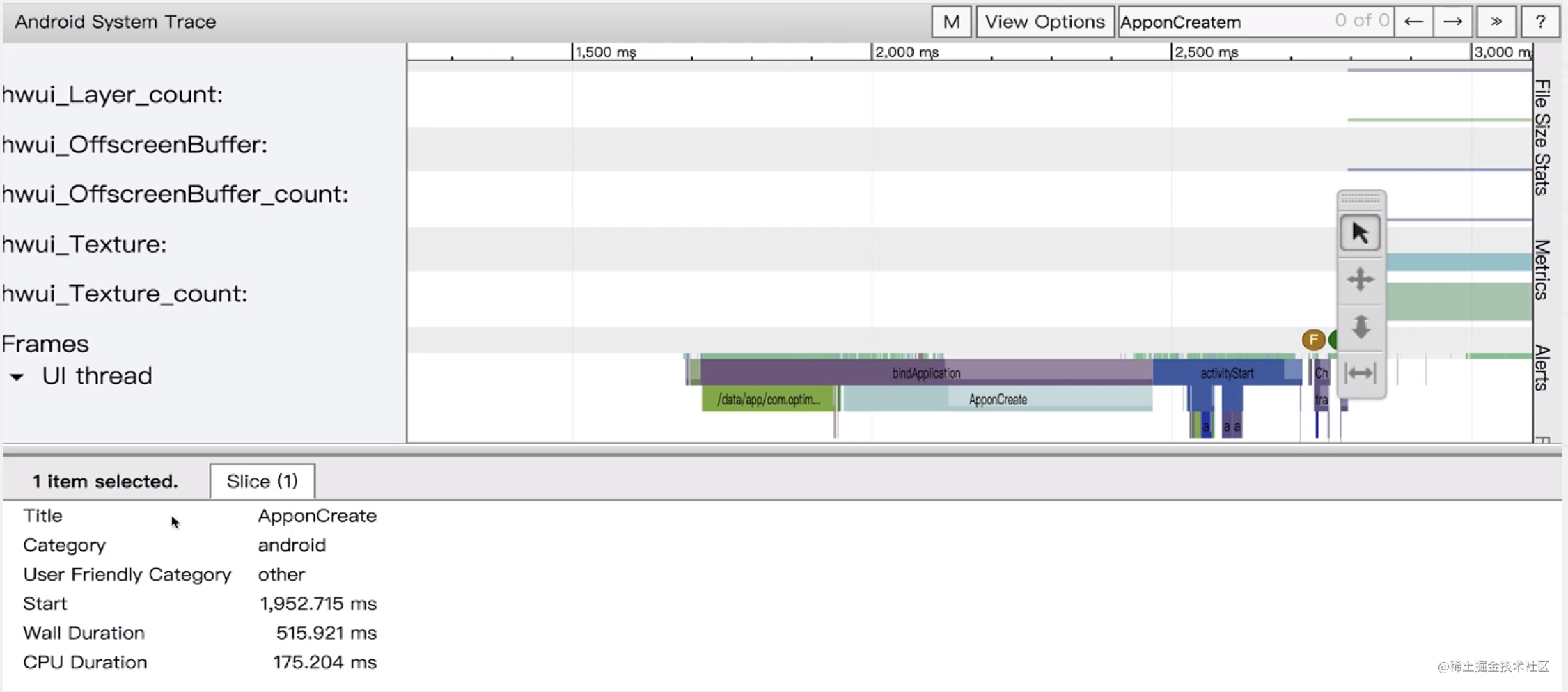Screen dimensions: 1568x692
Task: Select the /data/app/com.optim... slice
Action: pos(768,400)
